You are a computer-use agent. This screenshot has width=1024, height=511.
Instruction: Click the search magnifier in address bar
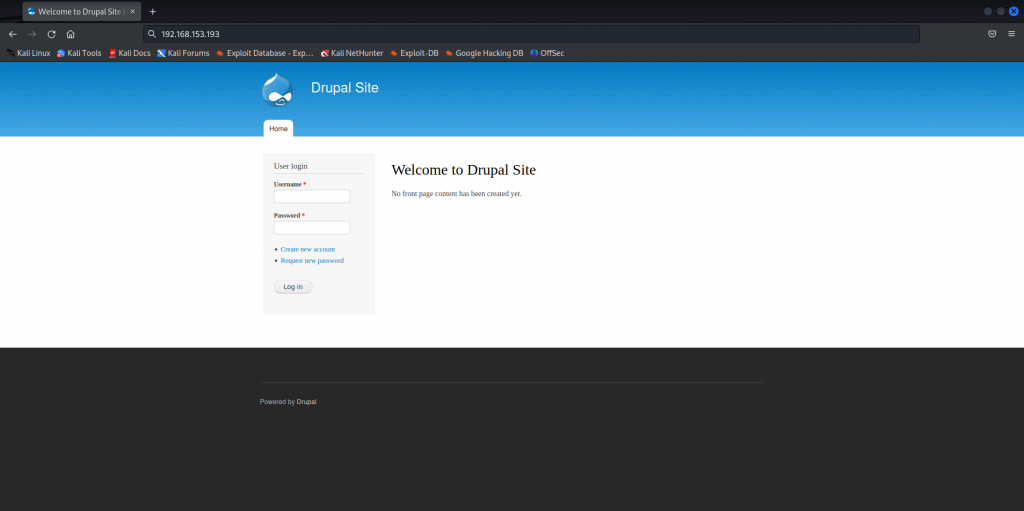(x=152, y=34)
